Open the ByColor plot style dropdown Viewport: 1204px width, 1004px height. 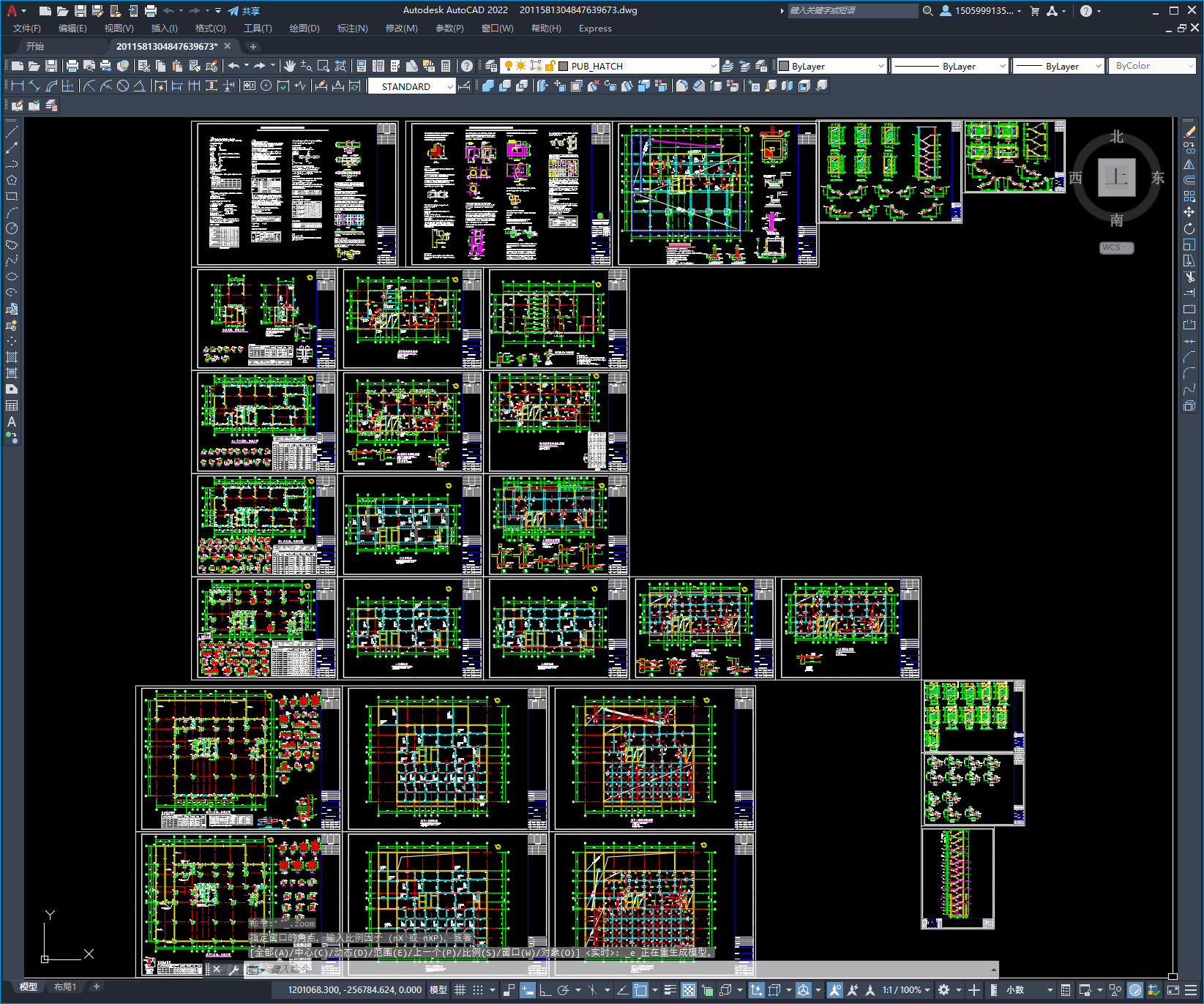click(x=1152, y=66)
